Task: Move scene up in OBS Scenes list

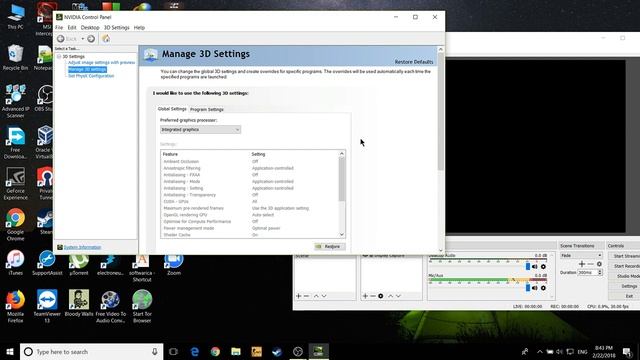Action: [x=316, y=296]
